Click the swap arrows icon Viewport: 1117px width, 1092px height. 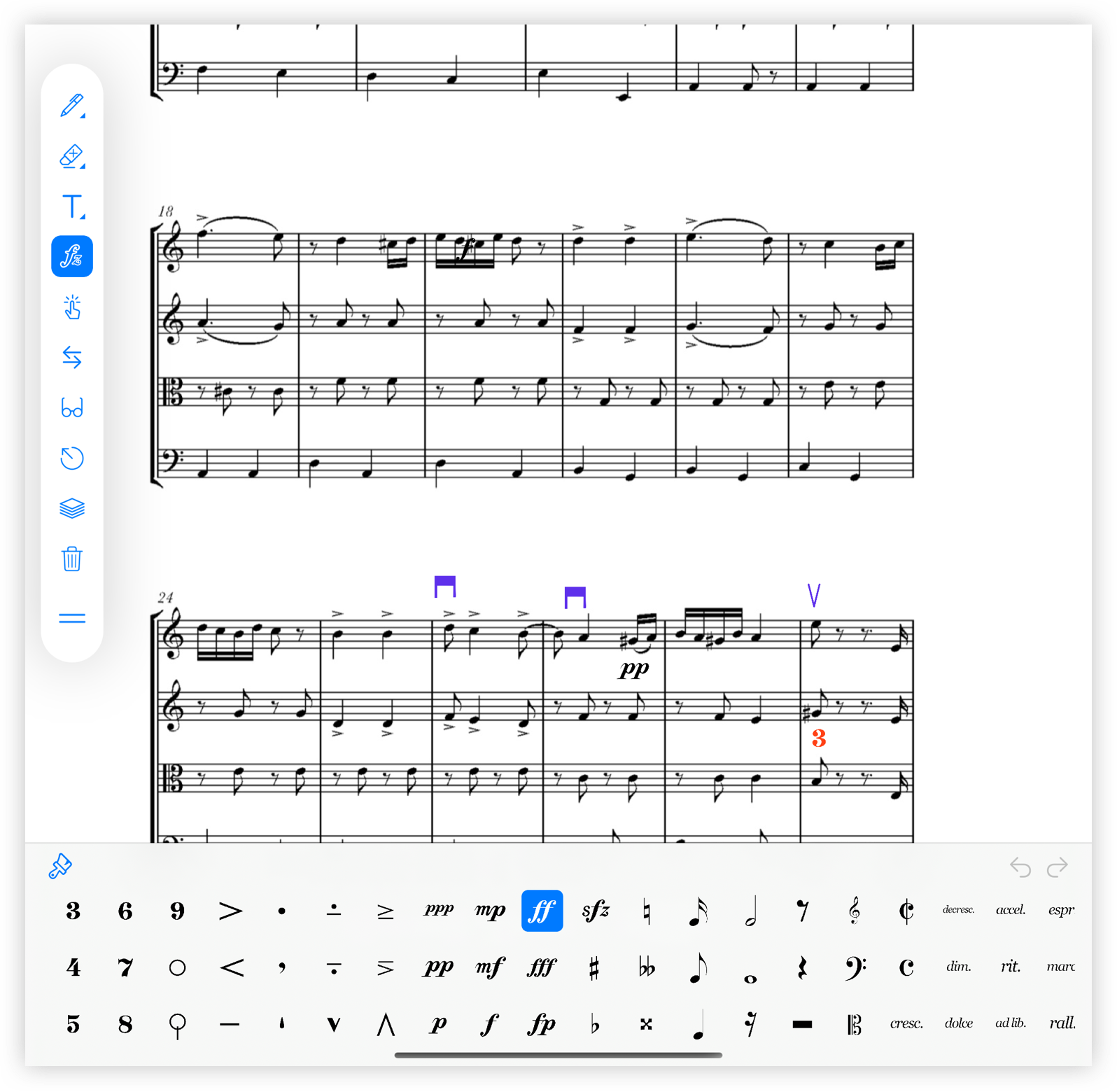tap(72, 357)
